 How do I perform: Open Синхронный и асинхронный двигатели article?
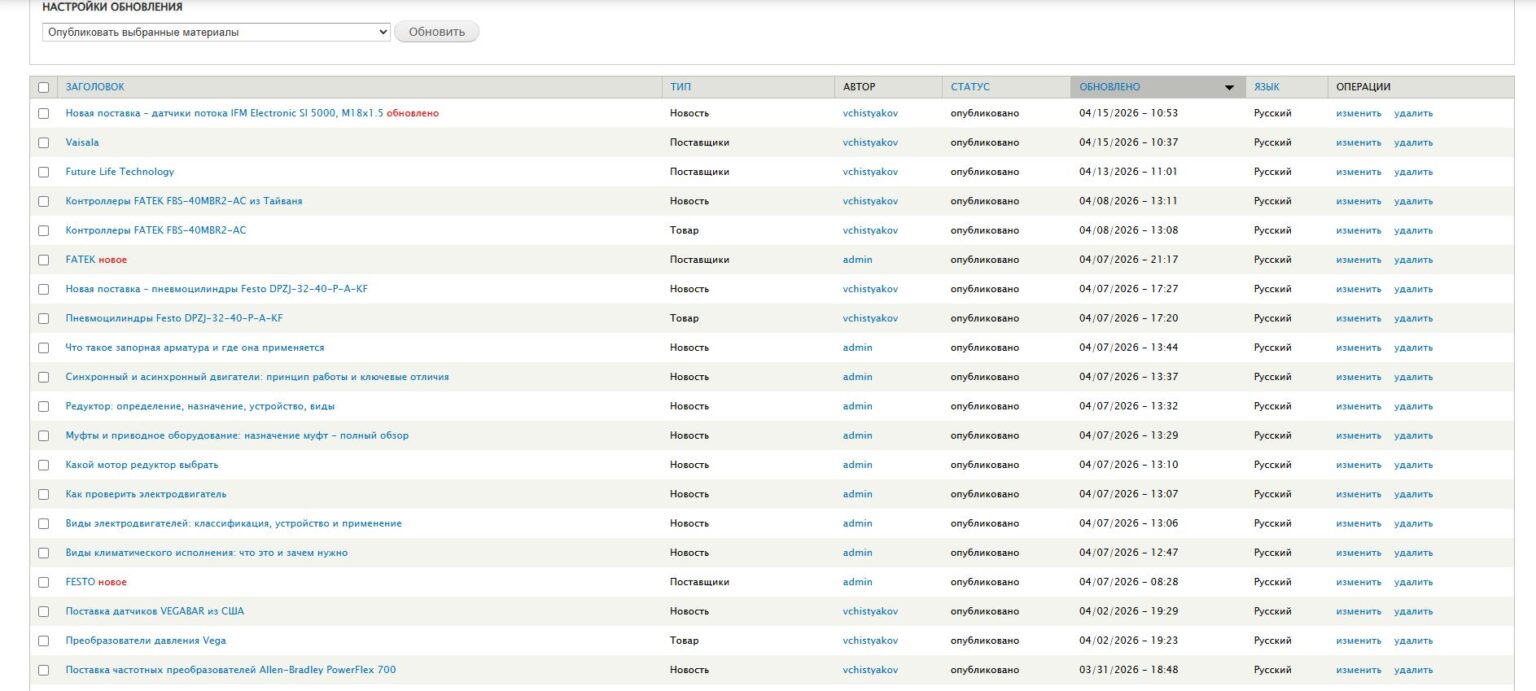pyautogui.click(x=257, y=377)
